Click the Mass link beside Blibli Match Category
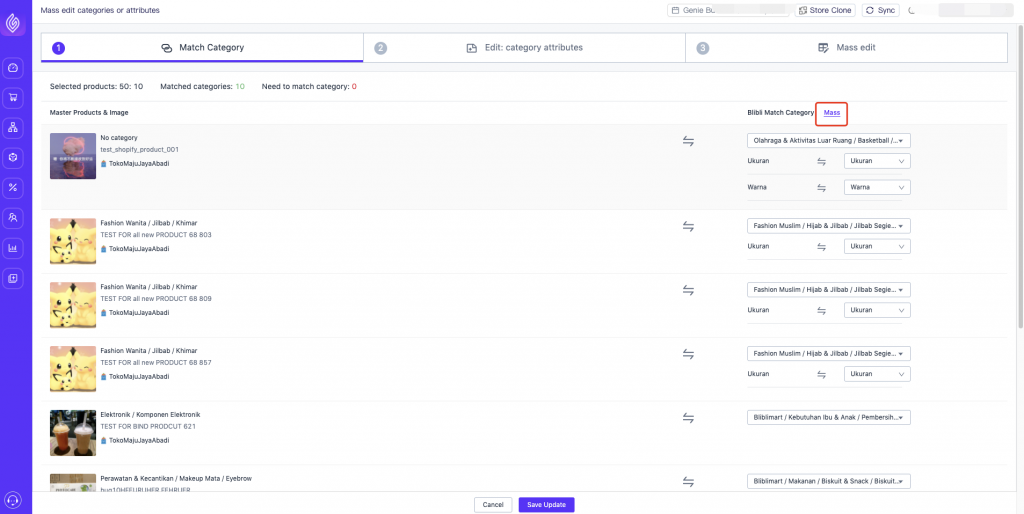1024x514 pixels. point(831,113)
